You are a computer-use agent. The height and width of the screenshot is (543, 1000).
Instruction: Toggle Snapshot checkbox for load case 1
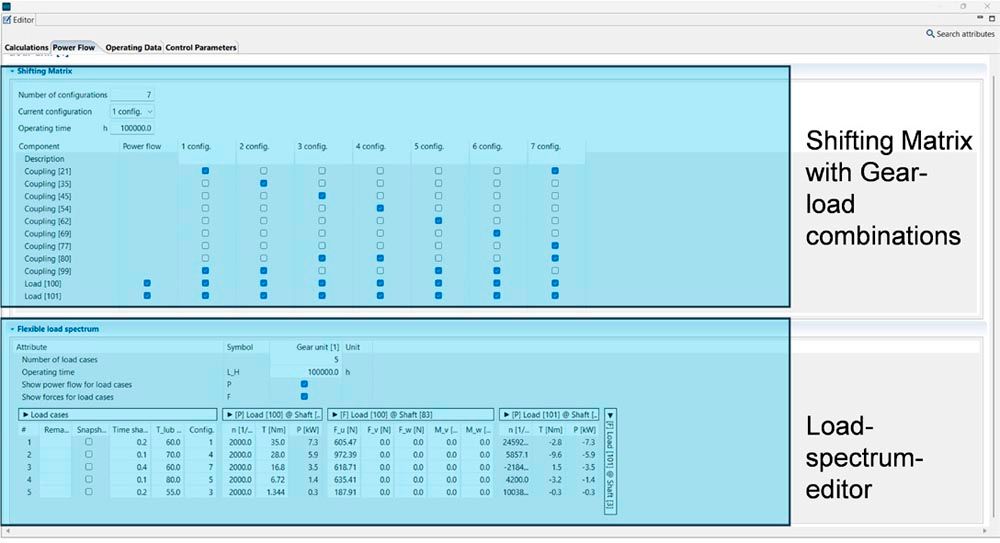[89, 442]
